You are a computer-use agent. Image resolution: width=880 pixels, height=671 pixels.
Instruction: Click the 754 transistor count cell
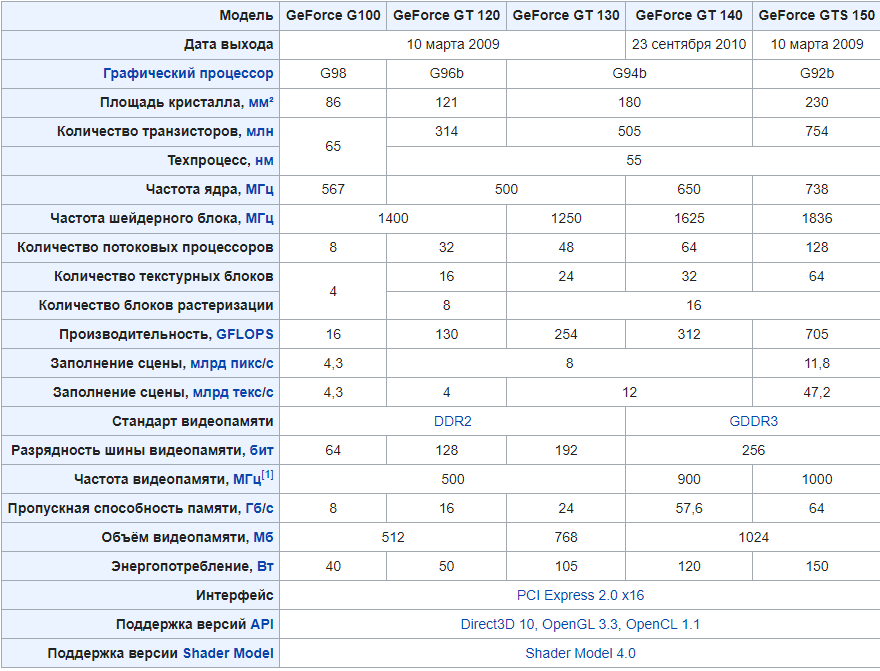click(817, 132)
